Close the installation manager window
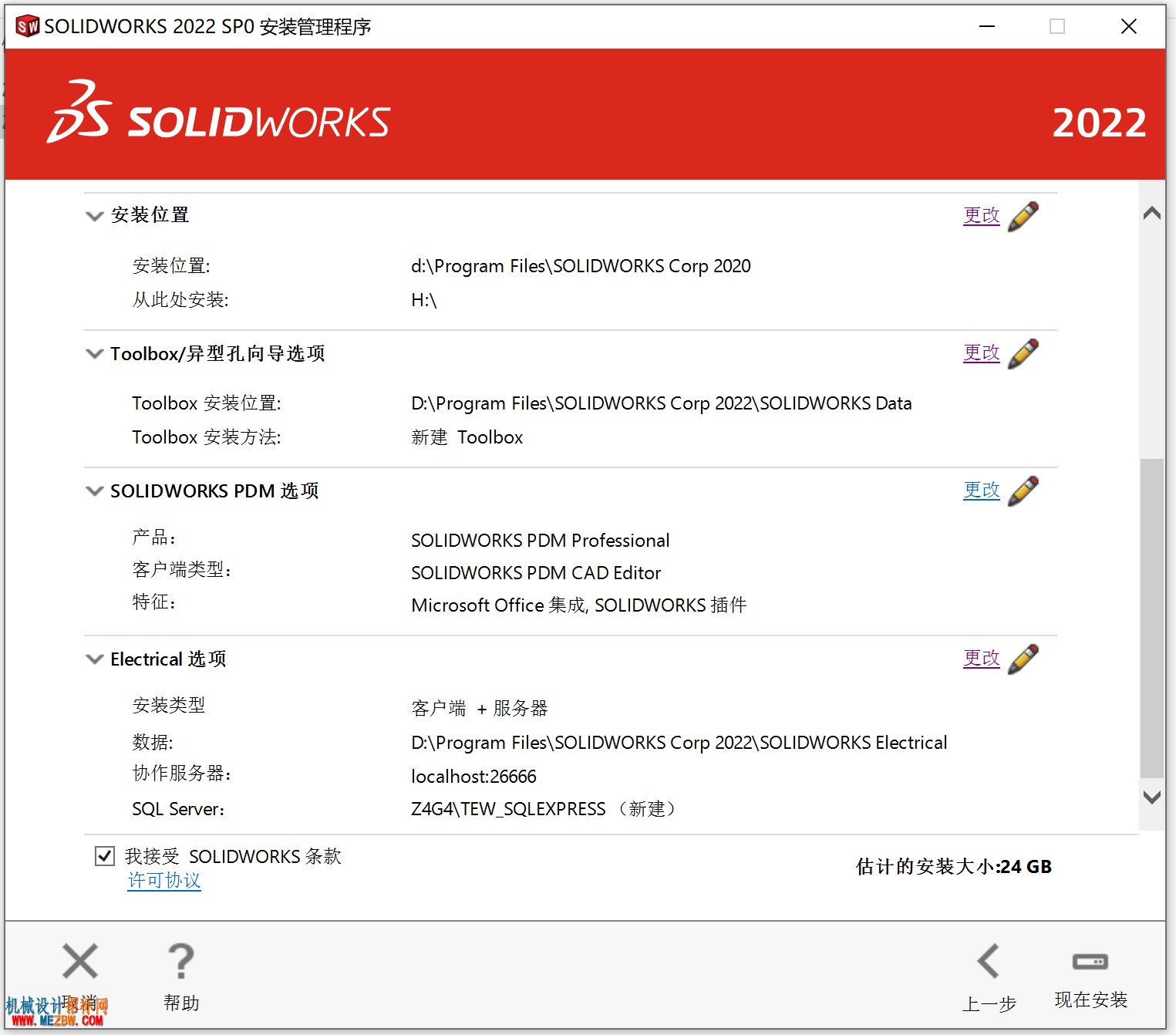The height and width of the screenshot is (1035, 1176). pos(1129,26)
